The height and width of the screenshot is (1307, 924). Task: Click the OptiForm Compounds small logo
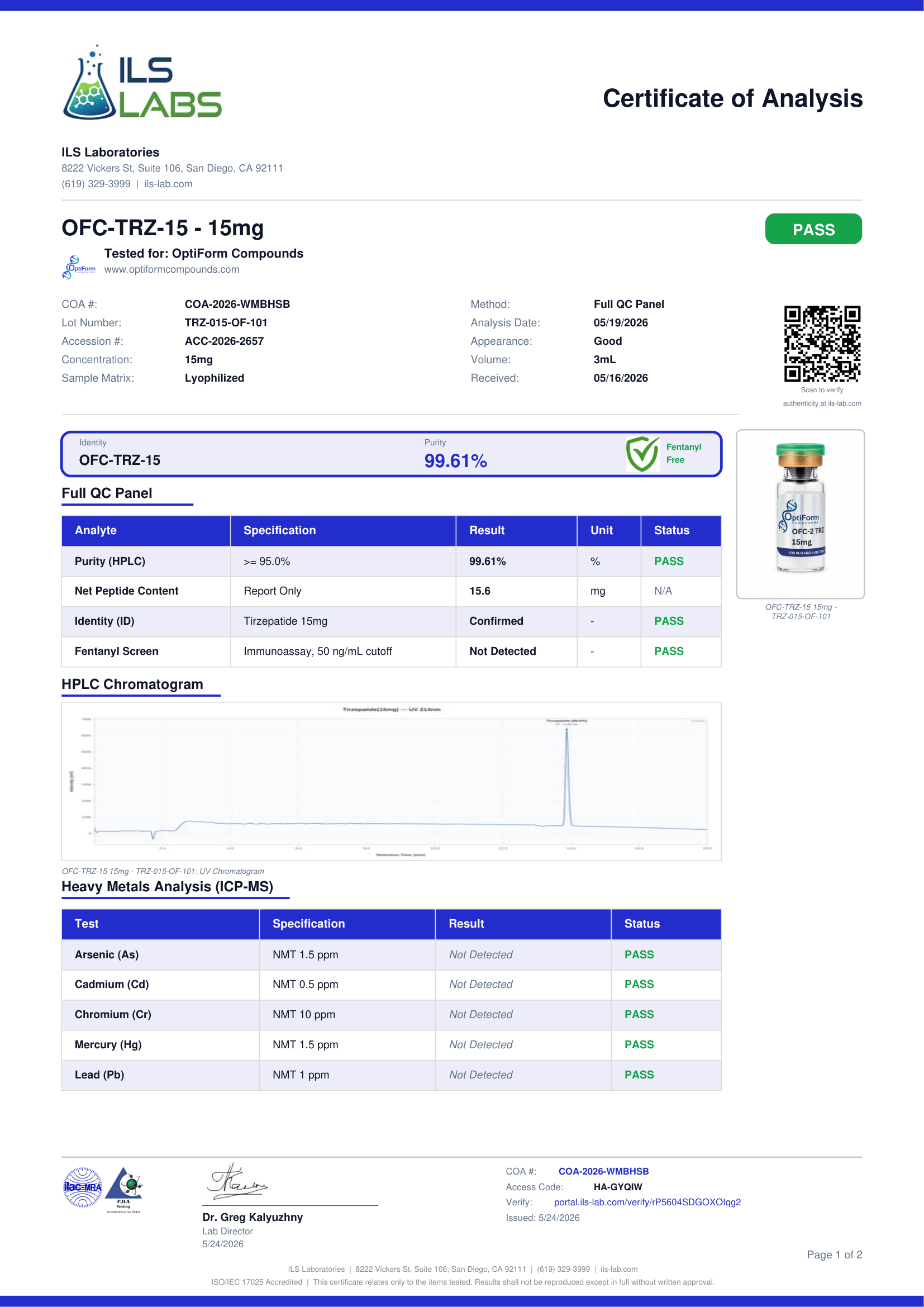click(79, 267)
